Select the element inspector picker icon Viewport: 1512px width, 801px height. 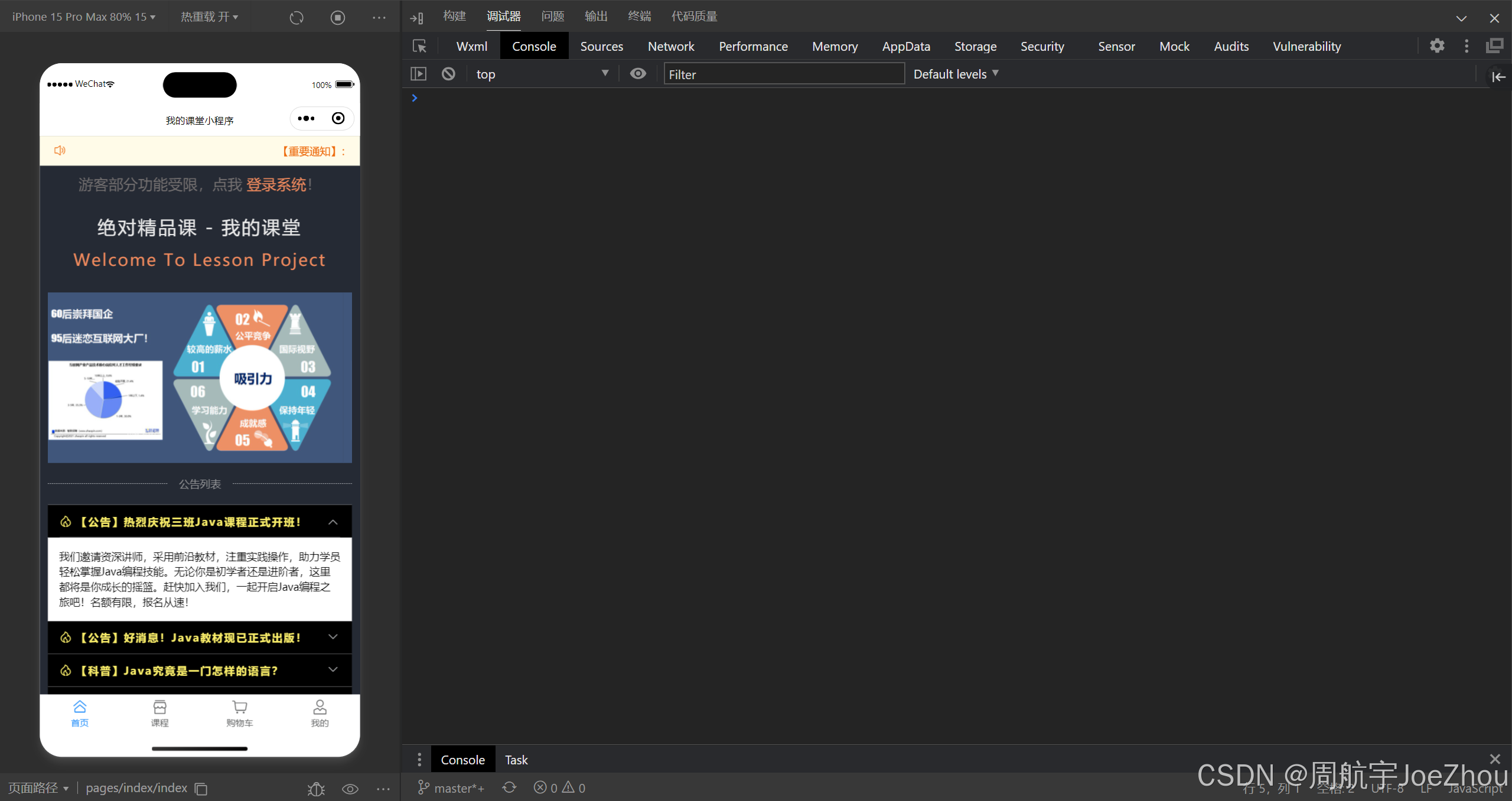(x=419, y=46)
